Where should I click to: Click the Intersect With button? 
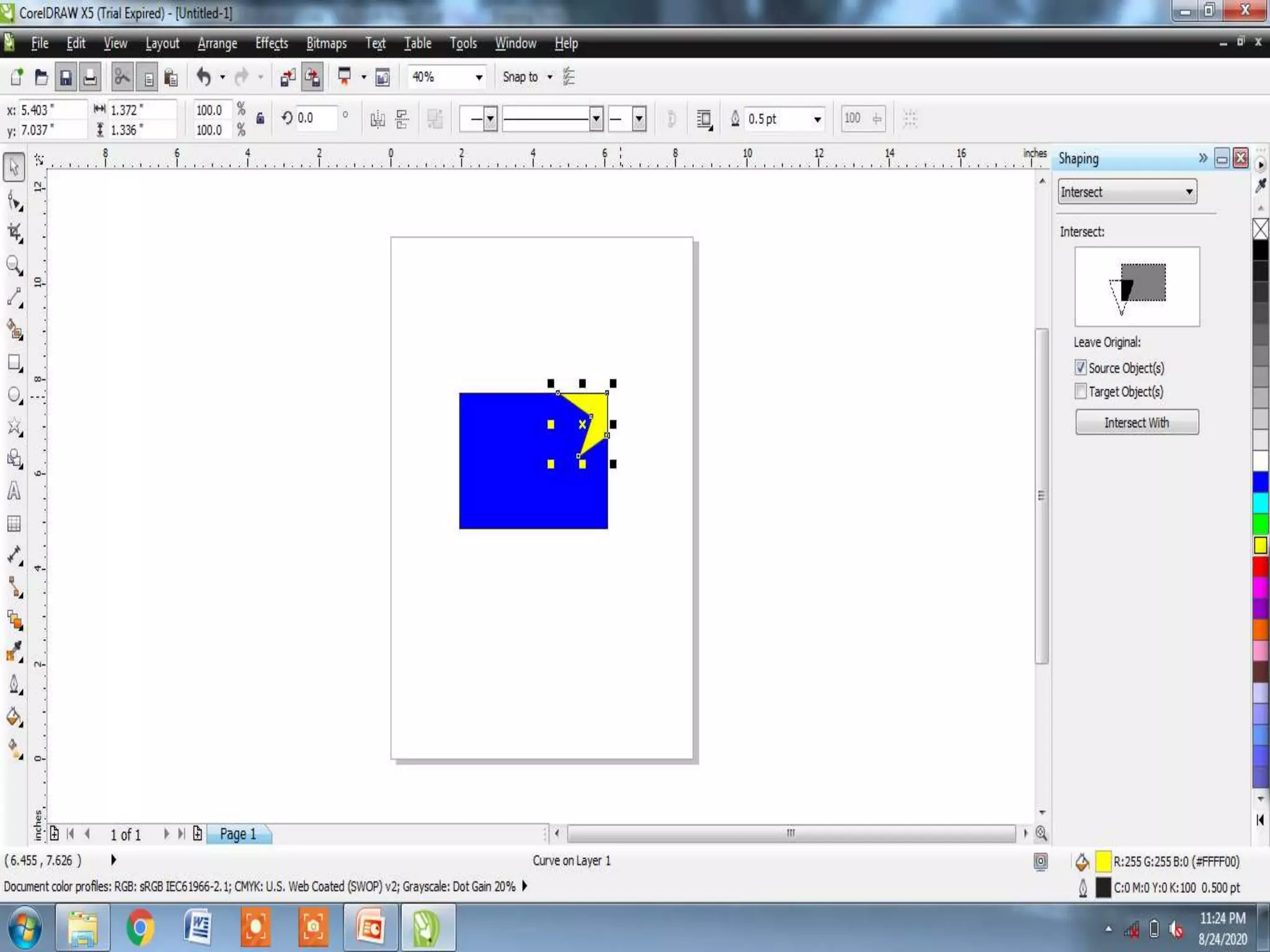[1137, 423]
